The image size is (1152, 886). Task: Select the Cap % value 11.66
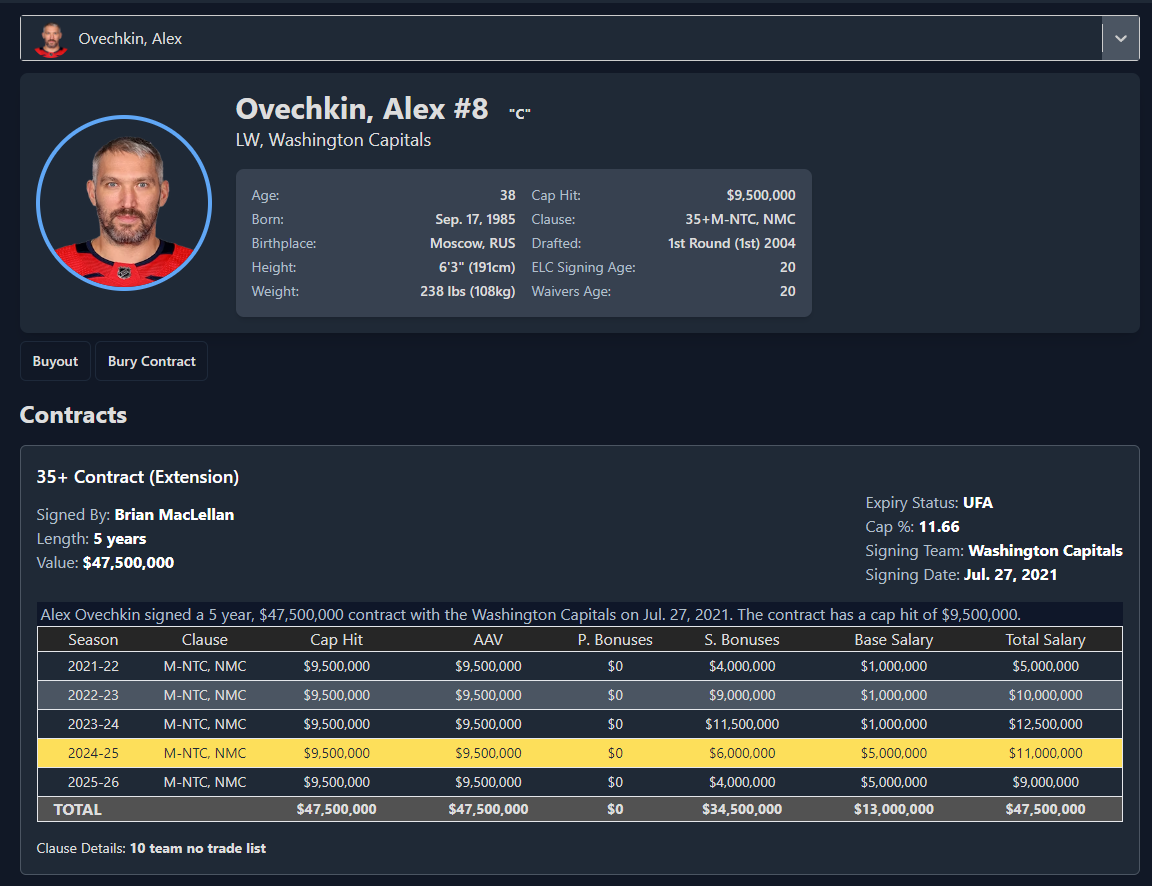(939, 527)
